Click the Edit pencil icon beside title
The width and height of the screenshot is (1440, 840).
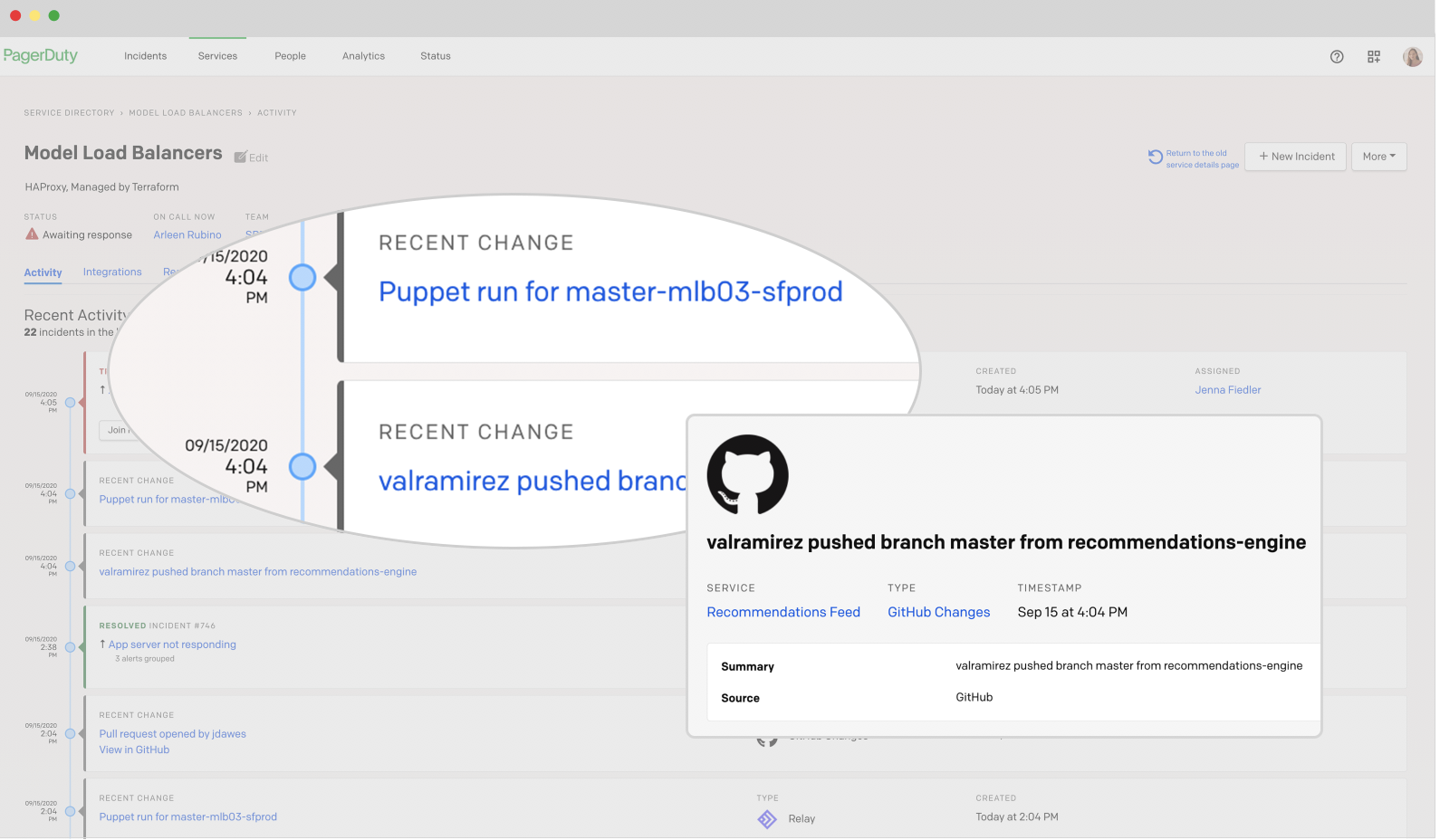[x=241, y=157]
